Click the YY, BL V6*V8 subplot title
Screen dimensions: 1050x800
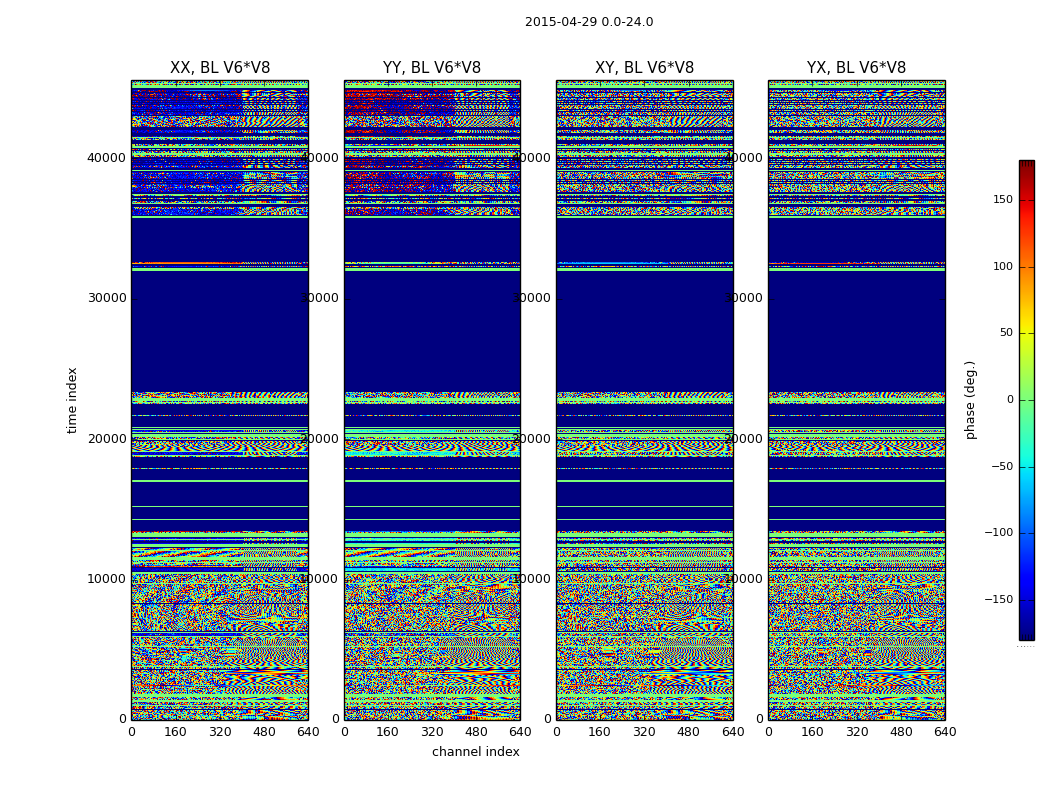click(x=432, y=68)
